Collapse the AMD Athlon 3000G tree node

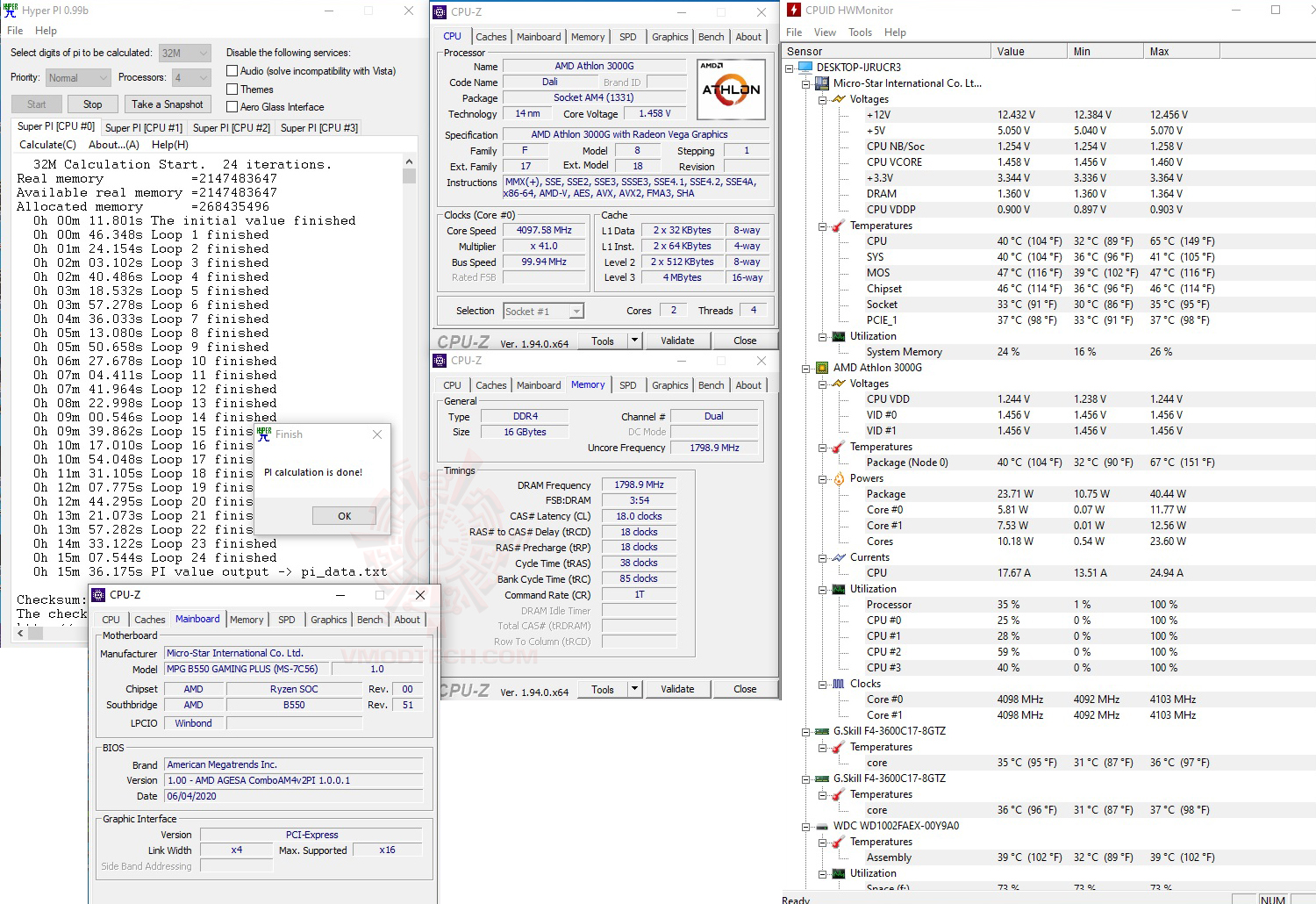click(x=805, y=368)
